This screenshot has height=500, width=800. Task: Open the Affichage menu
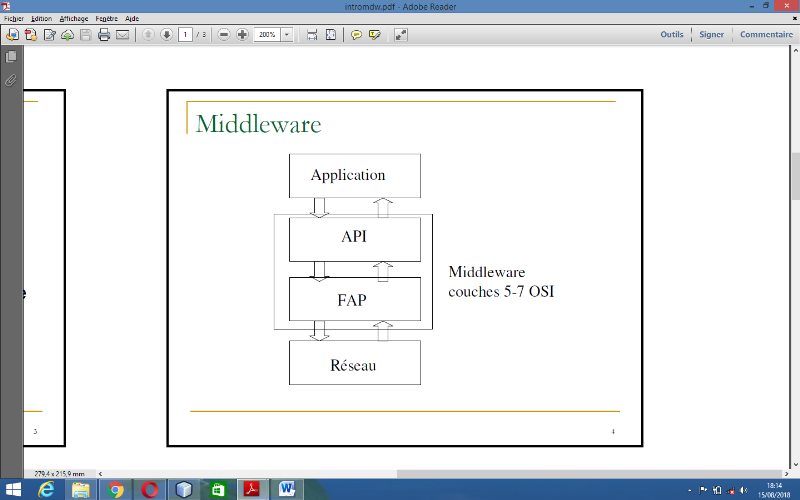pos(73,18)
